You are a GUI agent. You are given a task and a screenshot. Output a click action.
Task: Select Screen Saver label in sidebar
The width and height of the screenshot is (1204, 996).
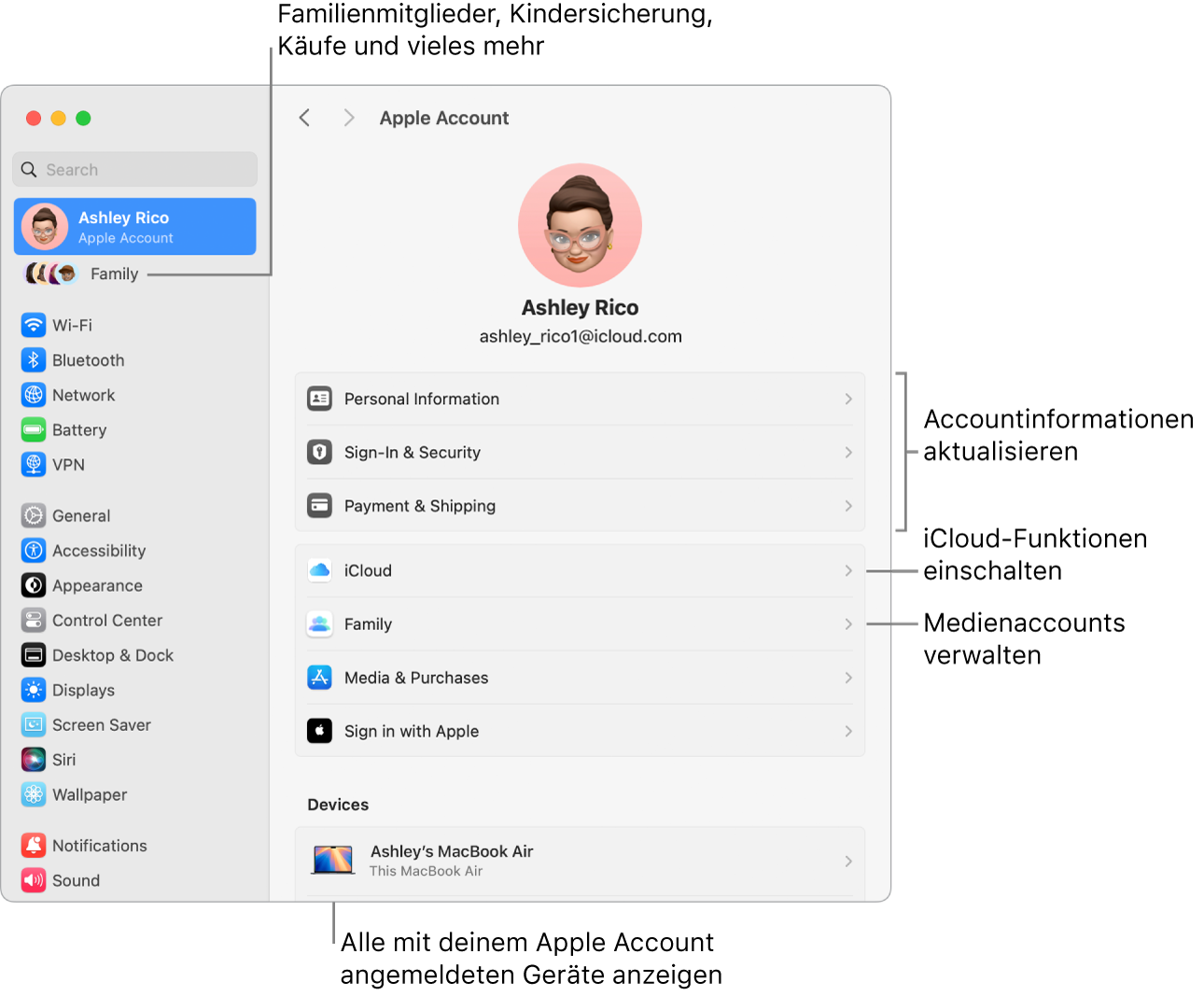click(102, 724)
